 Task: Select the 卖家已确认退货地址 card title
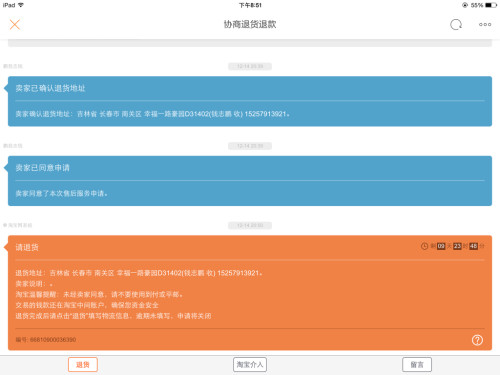click(x=50, y=88)
